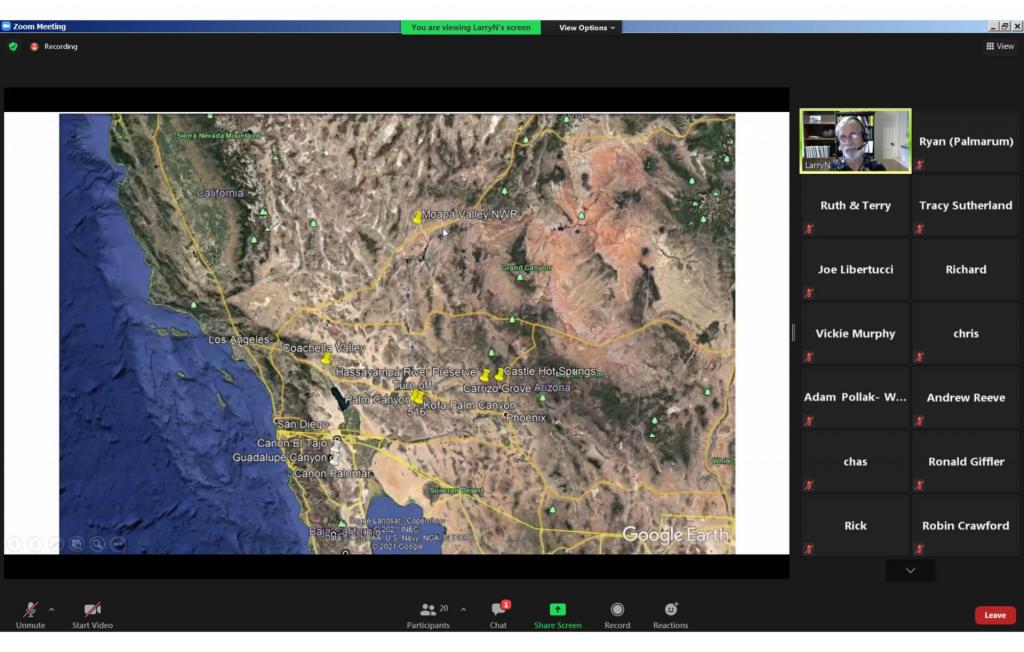Image resolution: width=1024 pixels, height=652 pixels.
Task: Open the Chat panel
Action: point(498,610)
